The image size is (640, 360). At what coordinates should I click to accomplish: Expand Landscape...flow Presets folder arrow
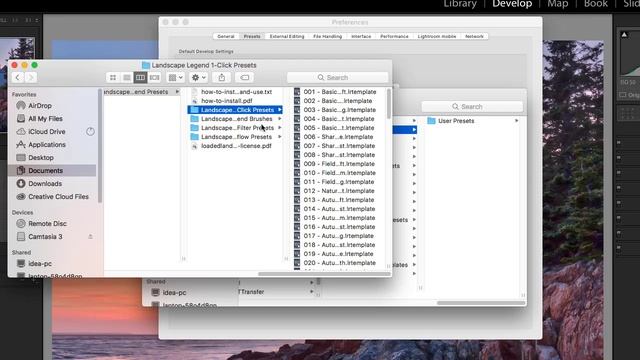tap(280, 137)
